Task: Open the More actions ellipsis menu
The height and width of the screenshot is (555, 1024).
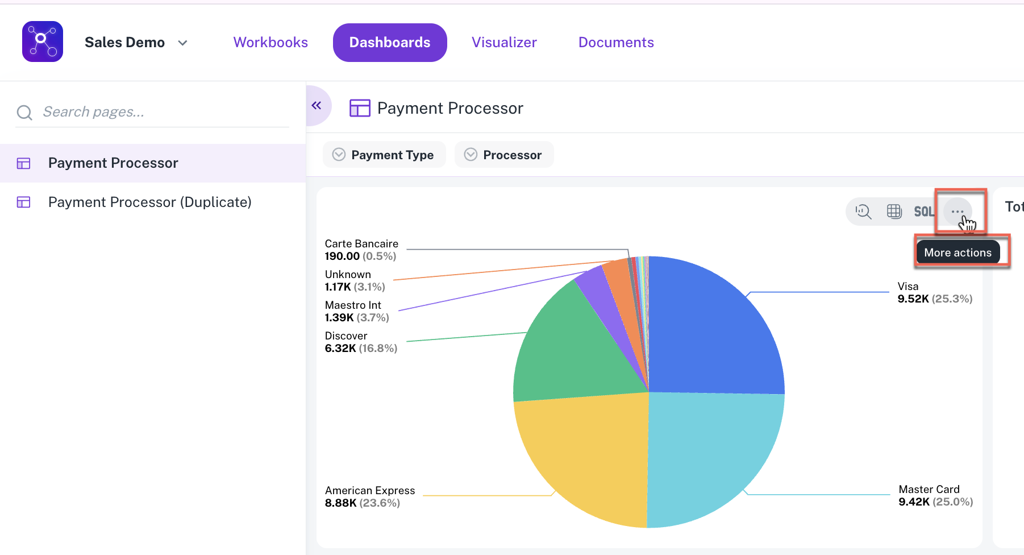Action: [958, 212]
